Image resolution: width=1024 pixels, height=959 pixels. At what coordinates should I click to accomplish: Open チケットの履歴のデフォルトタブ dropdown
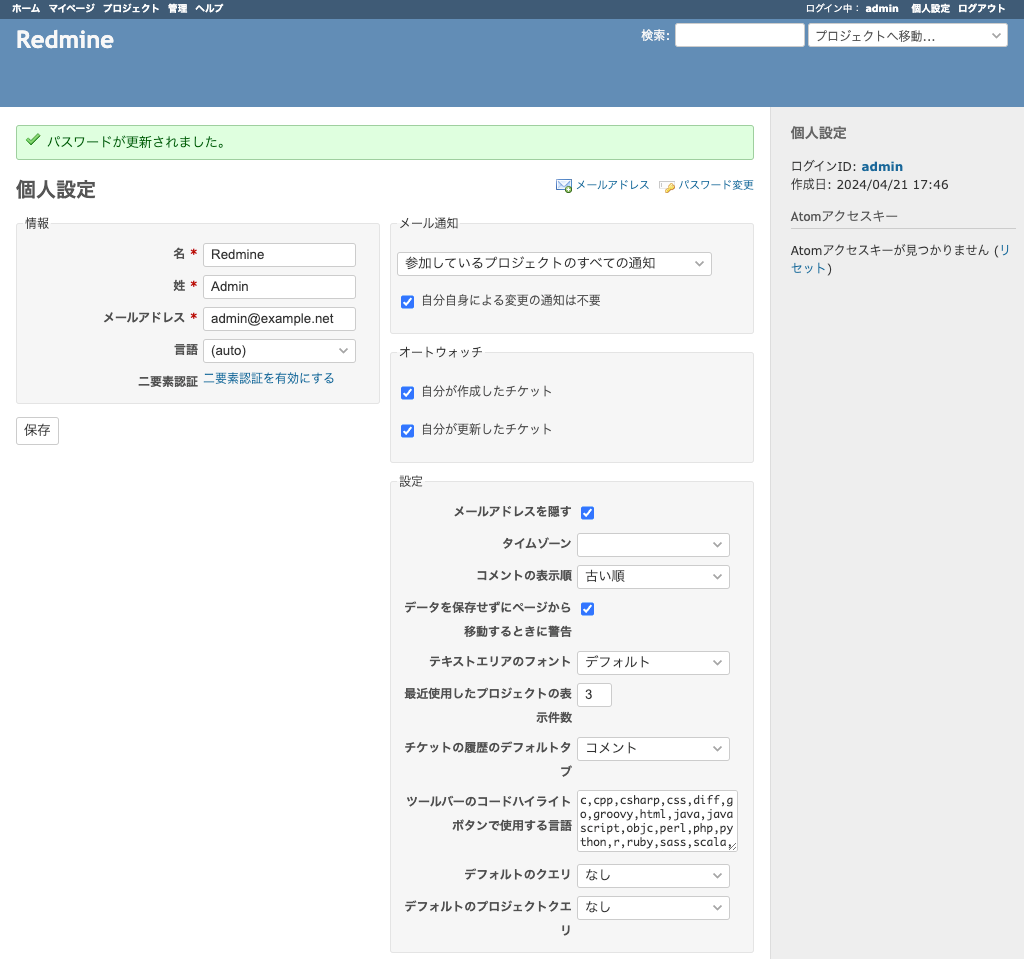[x=653, y=749]
